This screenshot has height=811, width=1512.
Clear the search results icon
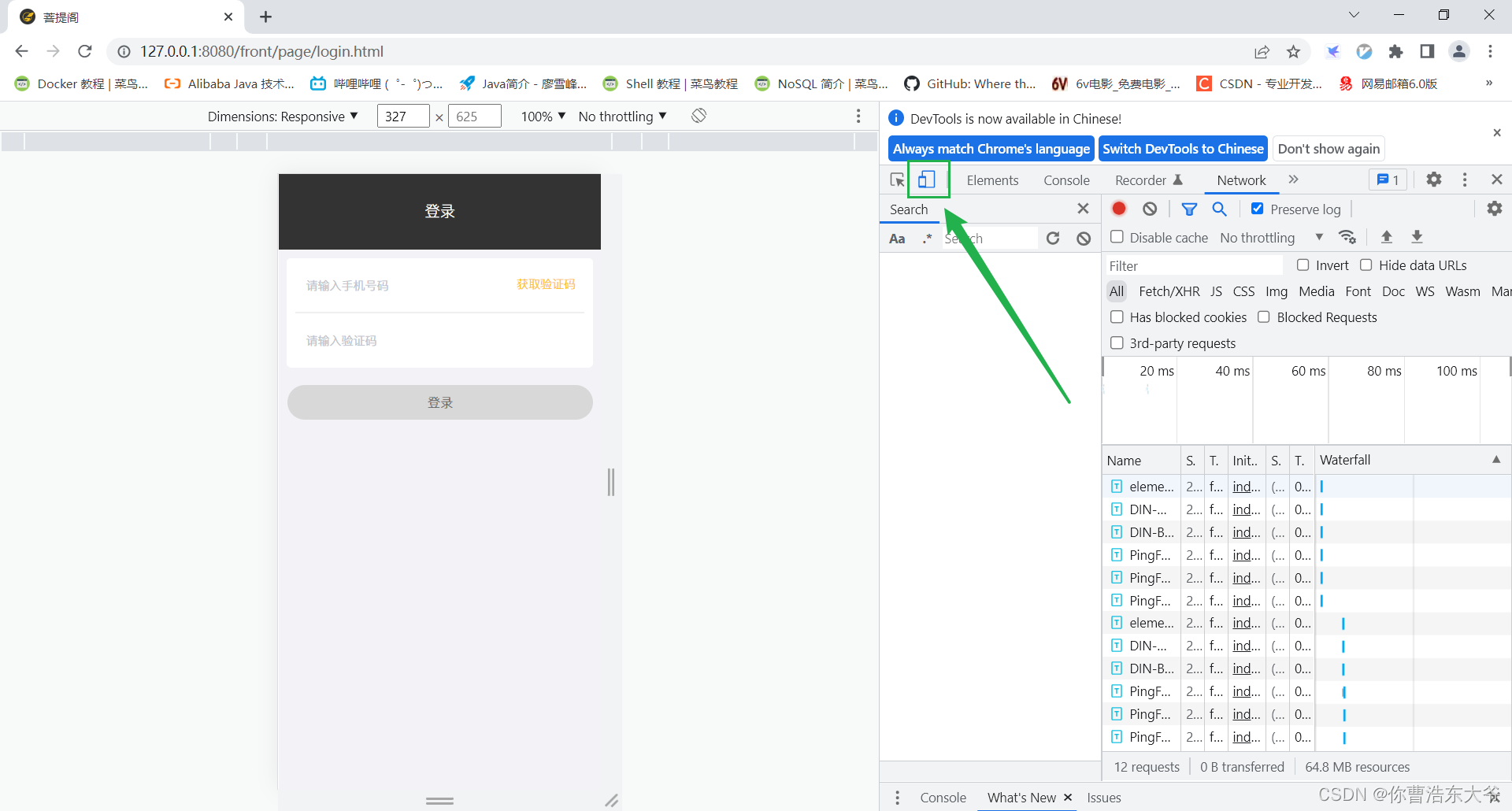(x=1084, y=238)
